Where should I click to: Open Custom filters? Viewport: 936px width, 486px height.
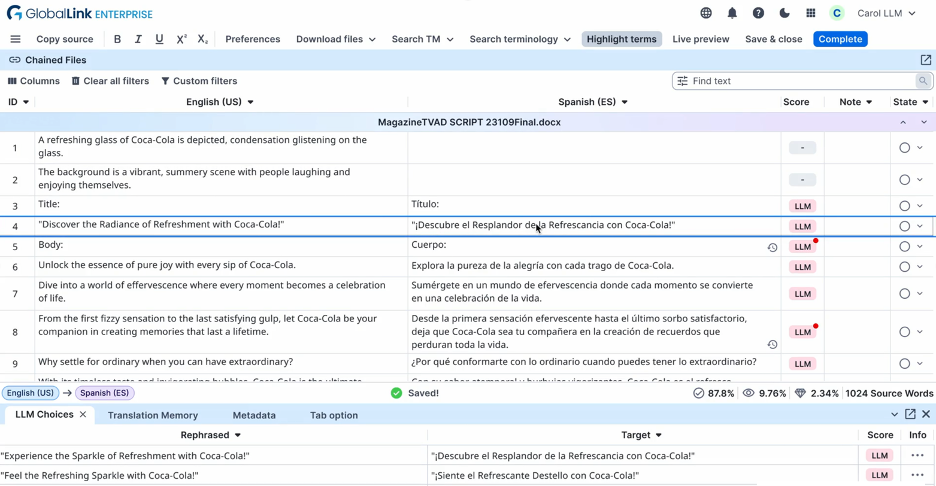coord(199,81)
